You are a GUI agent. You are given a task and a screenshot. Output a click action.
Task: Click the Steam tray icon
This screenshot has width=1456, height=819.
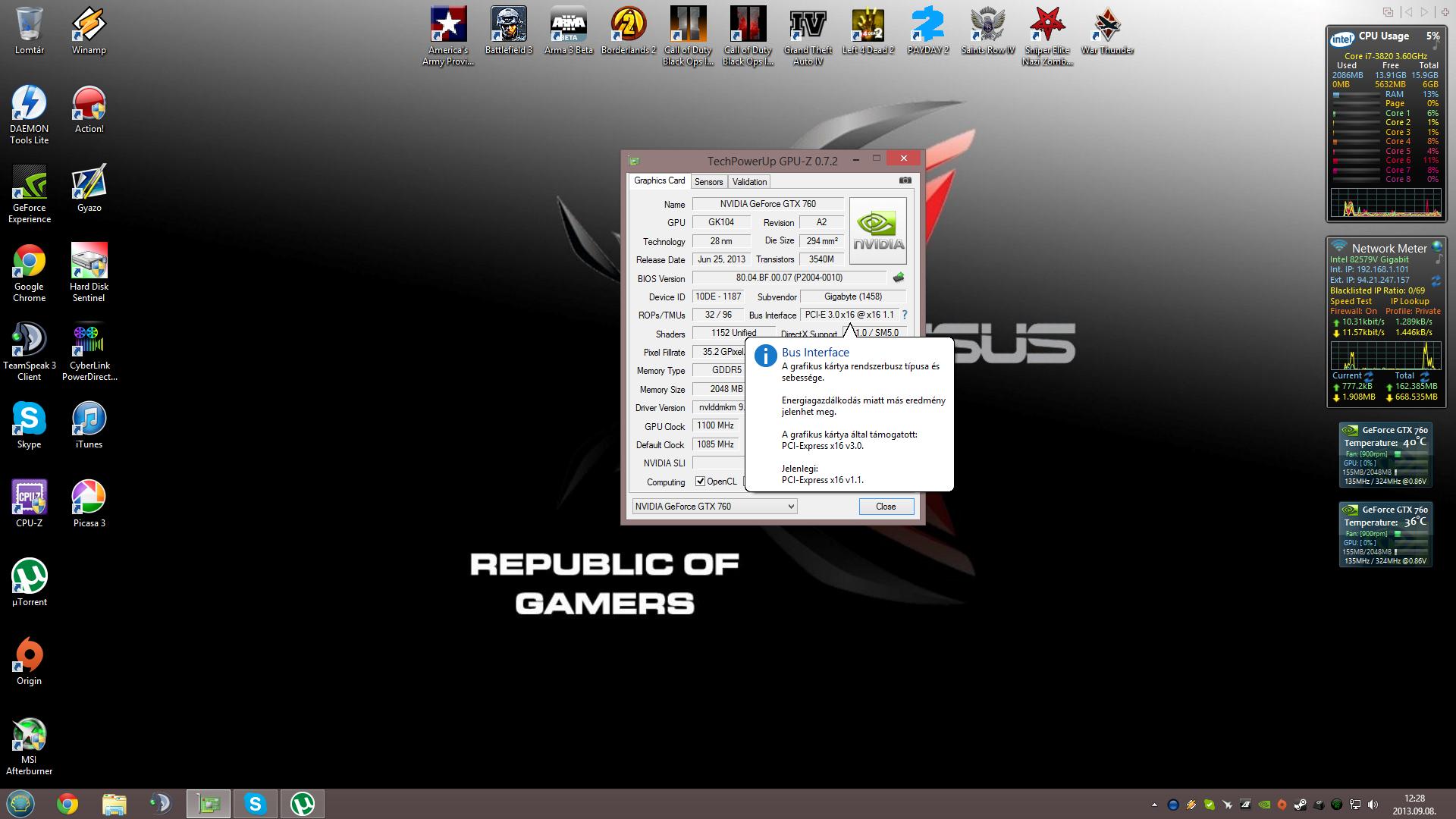click(1300, 805)
